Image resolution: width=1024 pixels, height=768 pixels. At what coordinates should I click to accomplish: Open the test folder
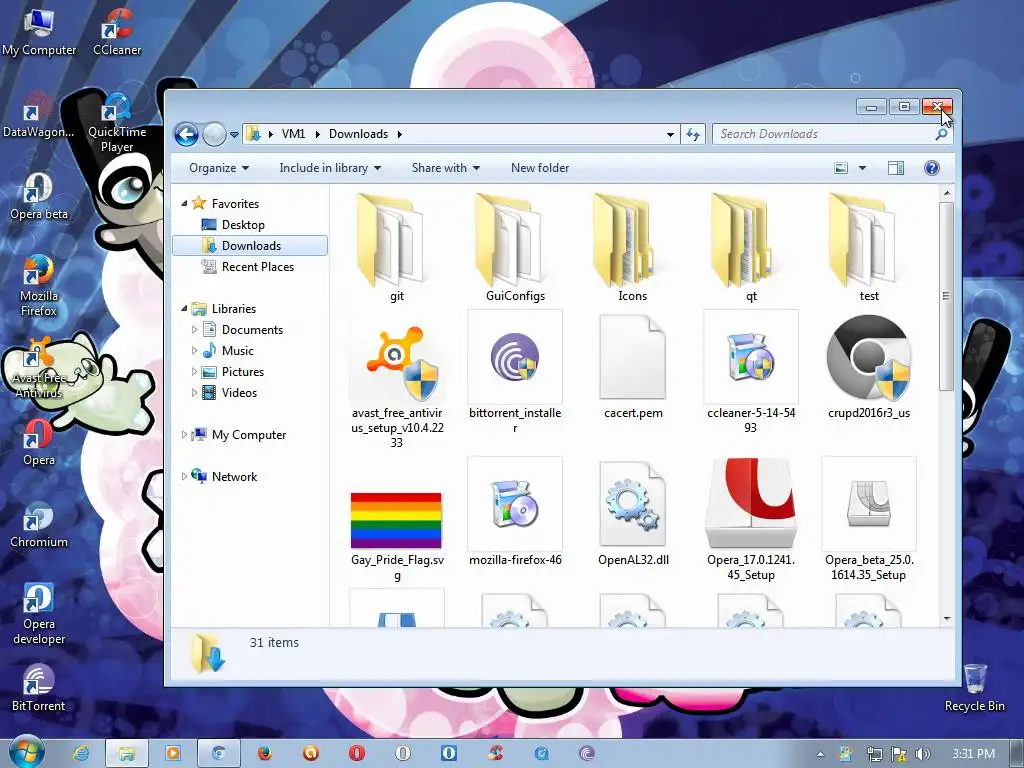pyautogui.click(x=869, y=248)
